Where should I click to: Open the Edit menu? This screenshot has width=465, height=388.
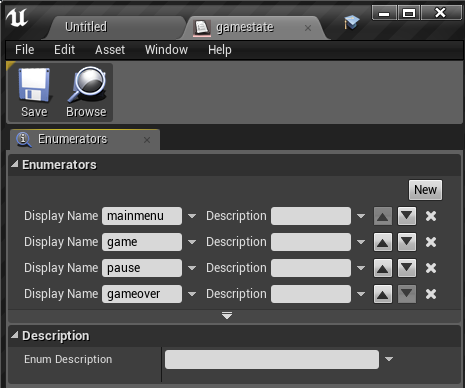coord(64,50)
